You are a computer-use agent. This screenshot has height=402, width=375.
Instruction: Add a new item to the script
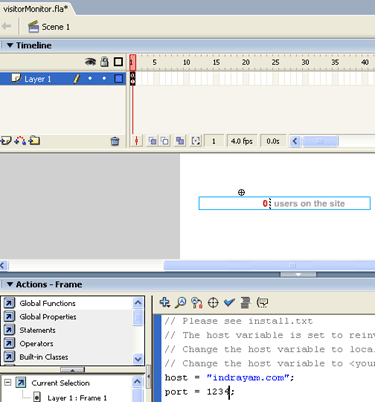165,303
